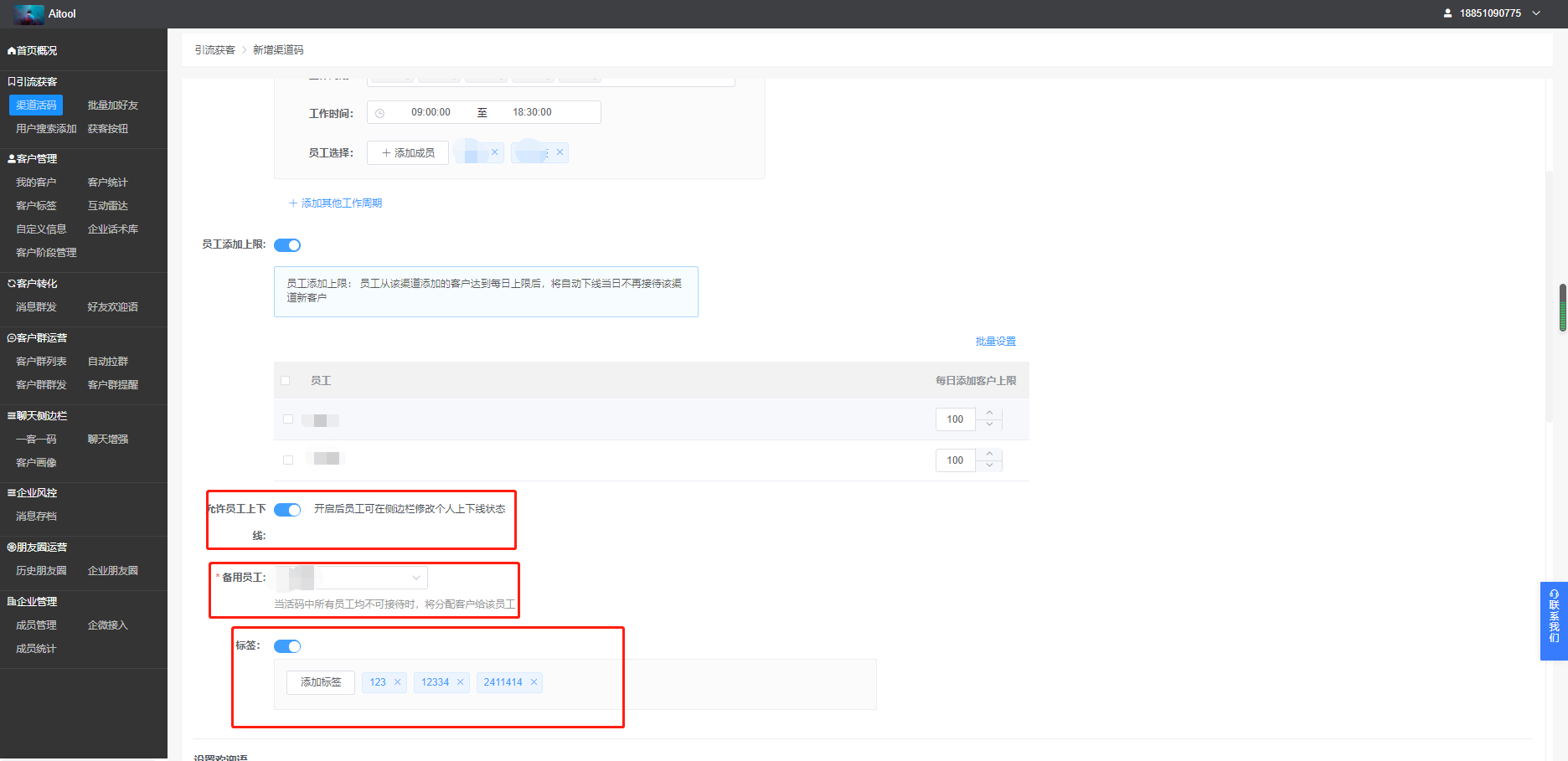Open 消息群发 menu item
The width and height of the screenshot is (1568, 761).
click(x=36, y=307)
